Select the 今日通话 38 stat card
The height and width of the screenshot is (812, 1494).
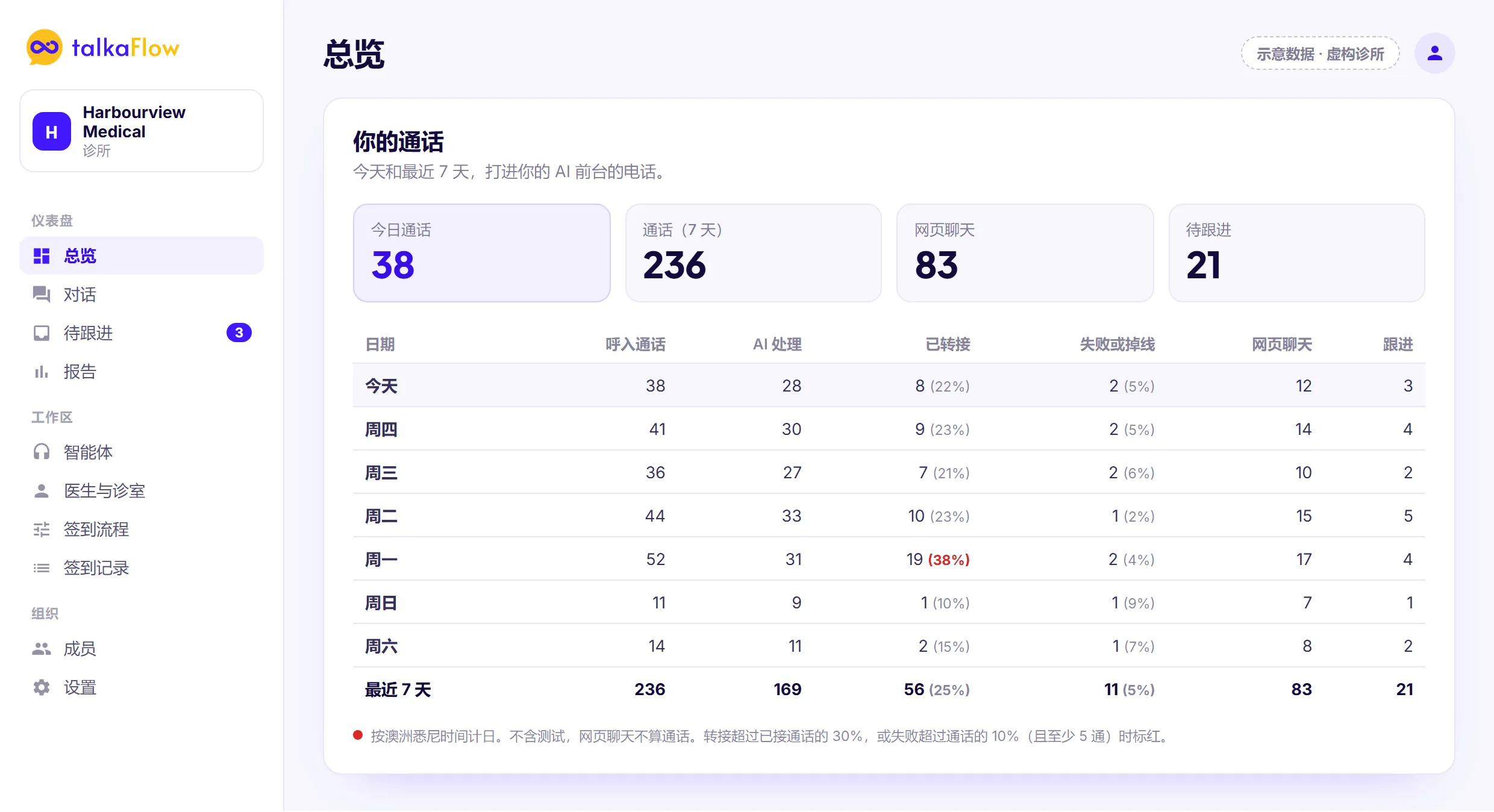click(x=482, y=253)
